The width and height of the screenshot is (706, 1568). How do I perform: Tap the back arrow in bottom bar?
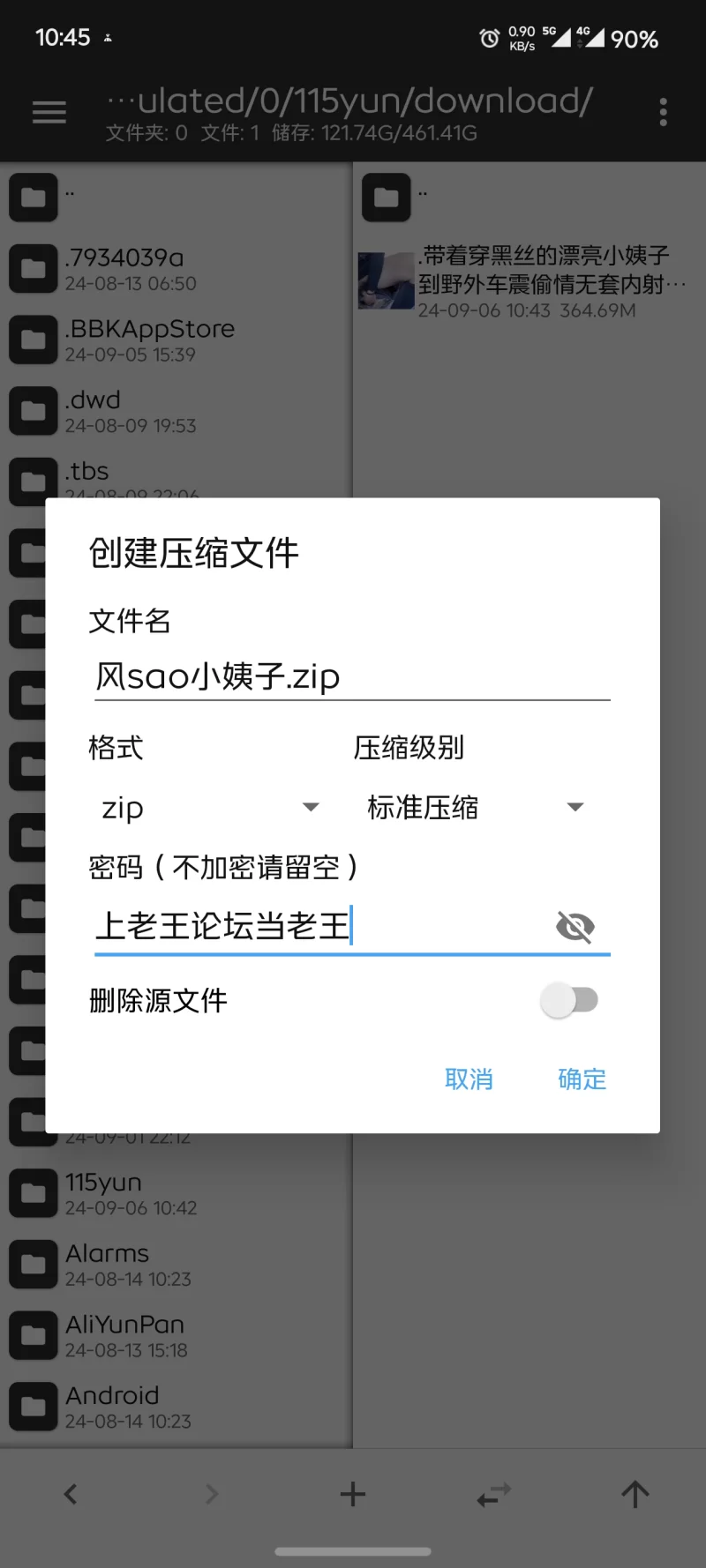71,1494
